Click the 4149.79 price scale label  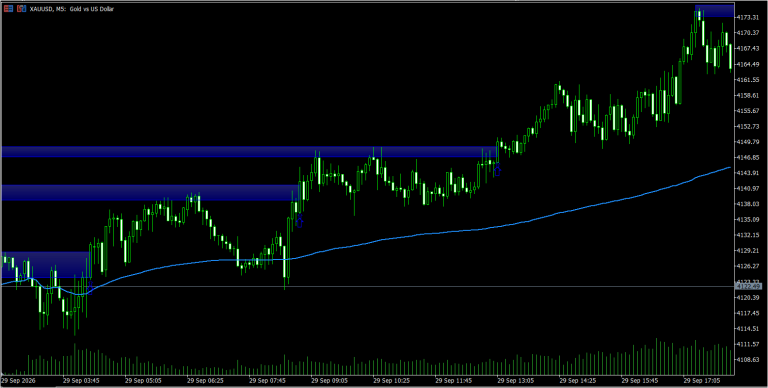pyautogui.click(x=748, y=142)
